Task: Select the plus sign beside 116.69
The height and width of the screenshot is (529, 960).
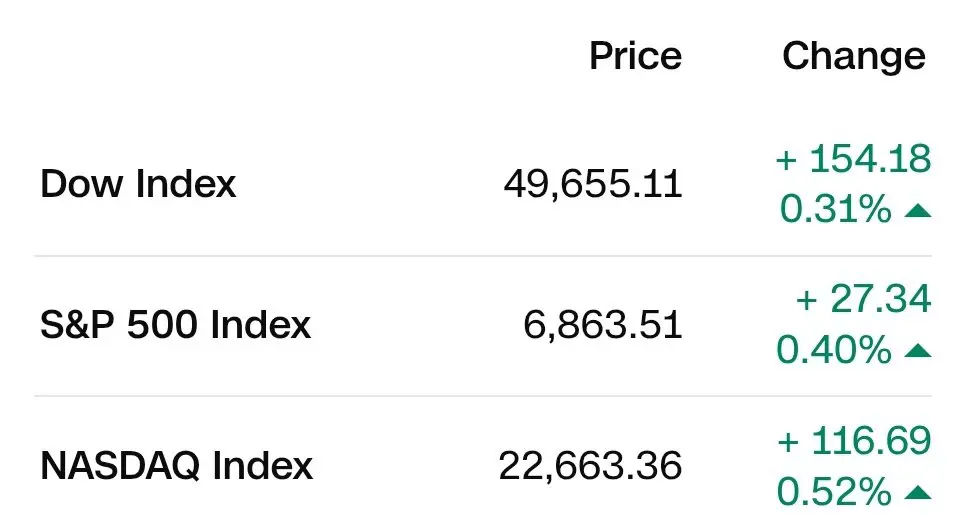Action: 789,442
